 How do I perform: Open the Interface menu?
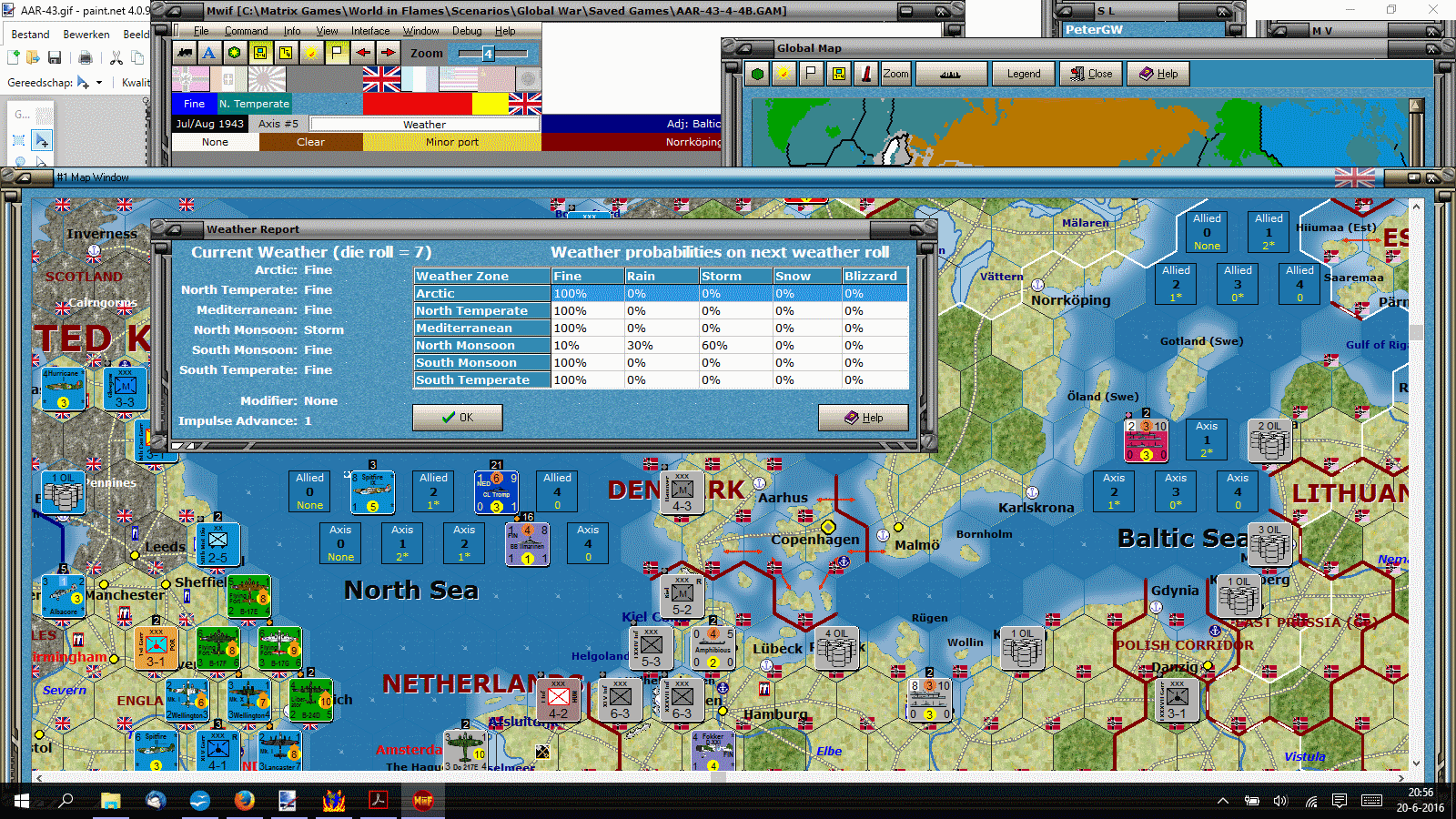[370, 31]
